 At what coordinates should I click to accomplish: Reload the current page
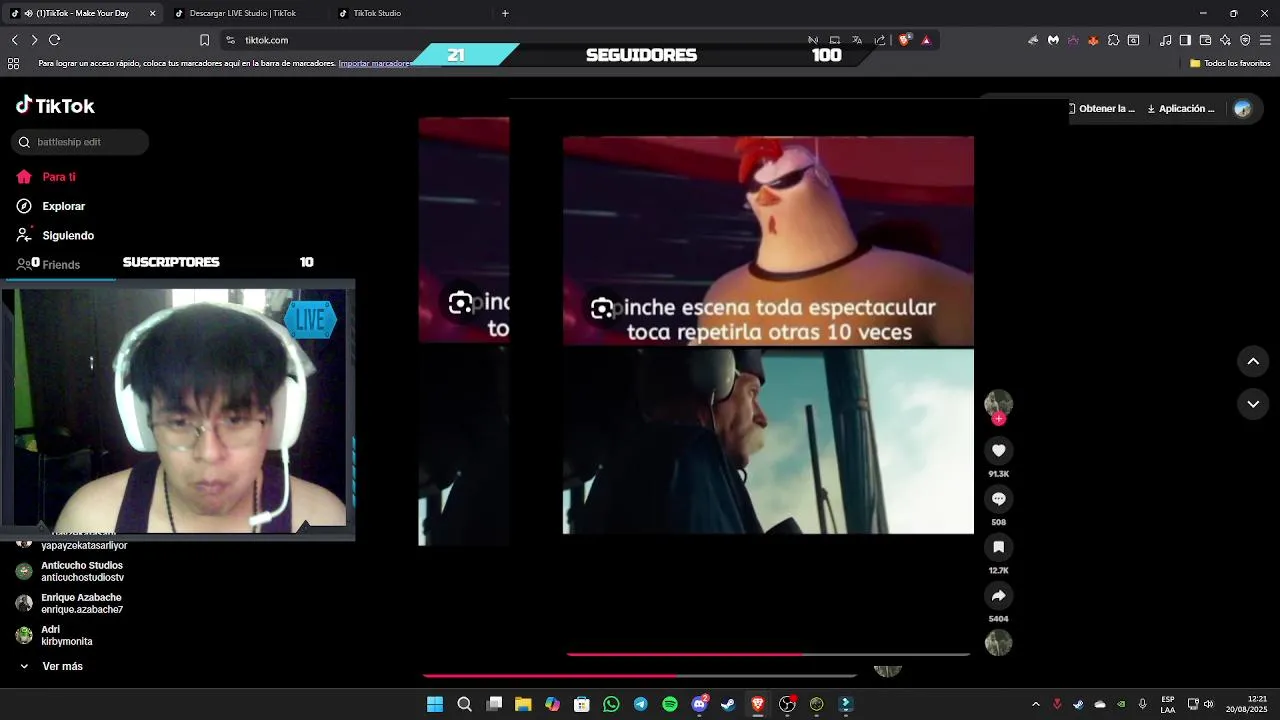54,40
